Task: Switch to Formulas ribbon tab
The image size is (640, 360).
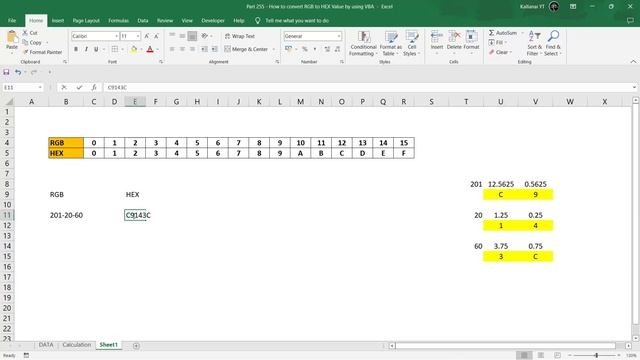Action: 118,20
